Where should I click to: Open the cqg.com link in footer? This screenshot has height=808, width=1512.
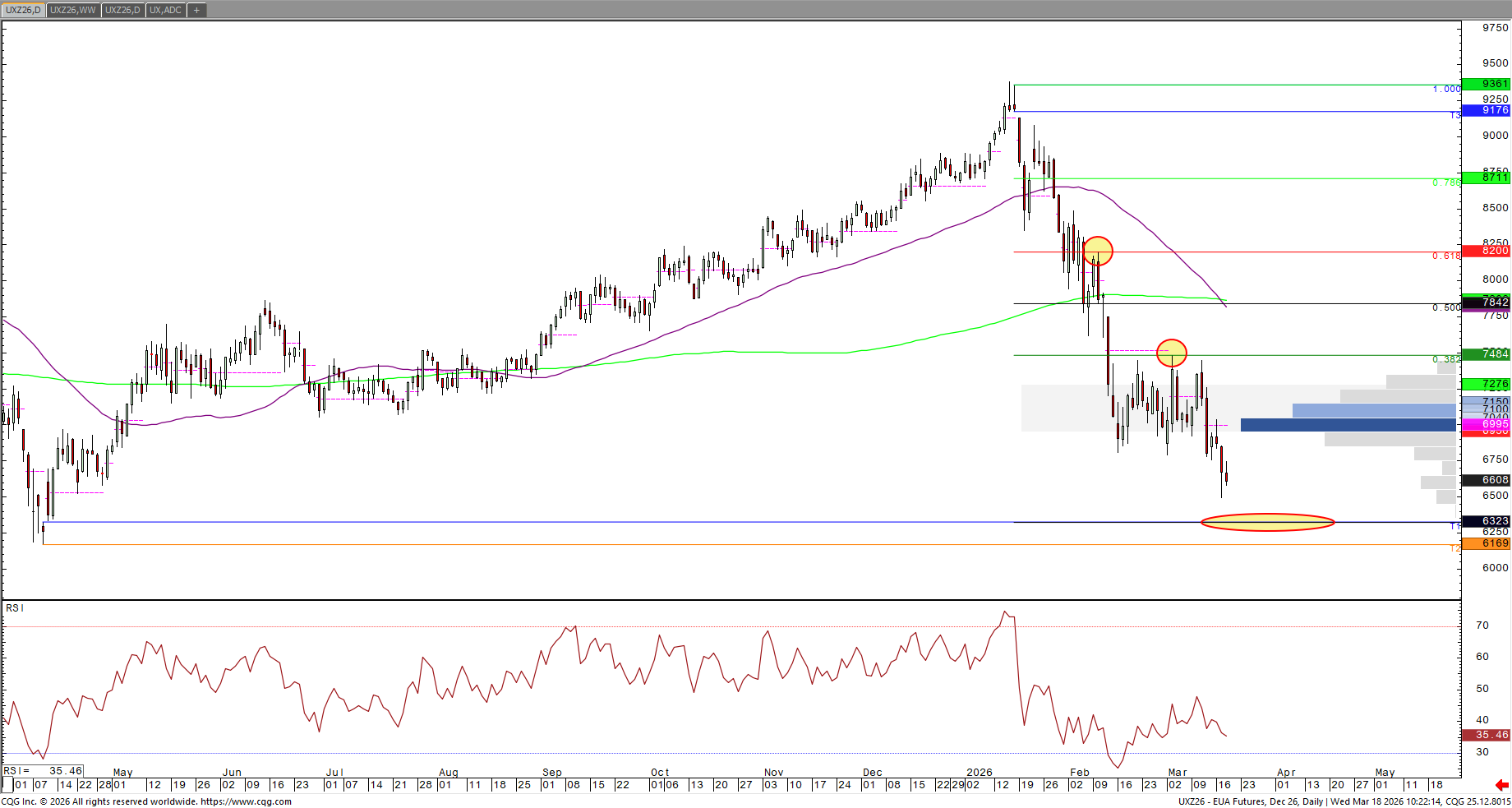click(x=246, y=801)
